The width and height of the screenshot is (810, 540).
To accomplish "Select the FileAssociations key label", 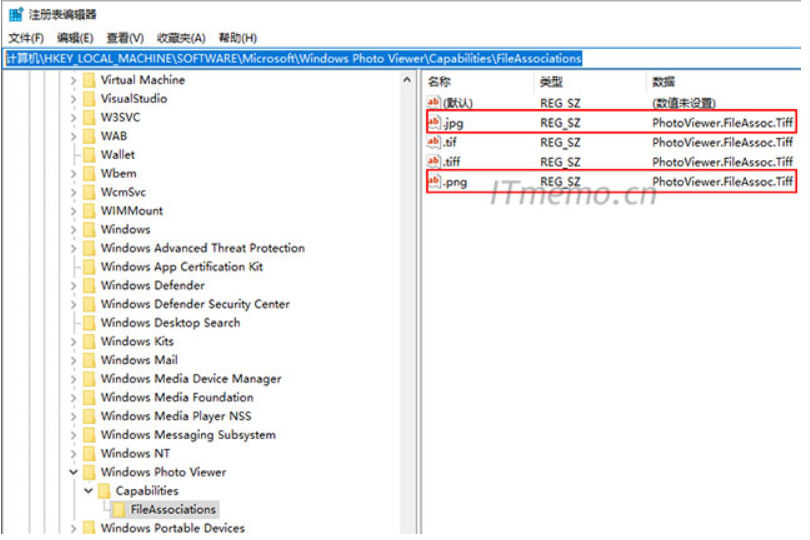I will point(173,510).
